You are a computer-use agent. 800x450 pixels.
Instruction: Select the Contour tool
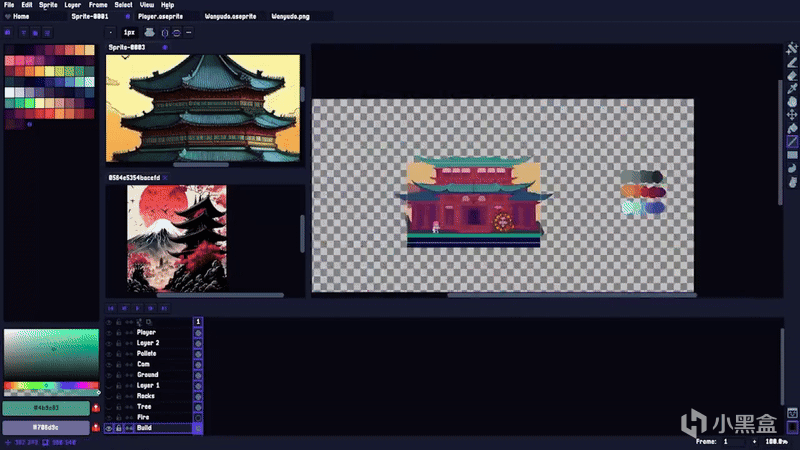[792, 168]
